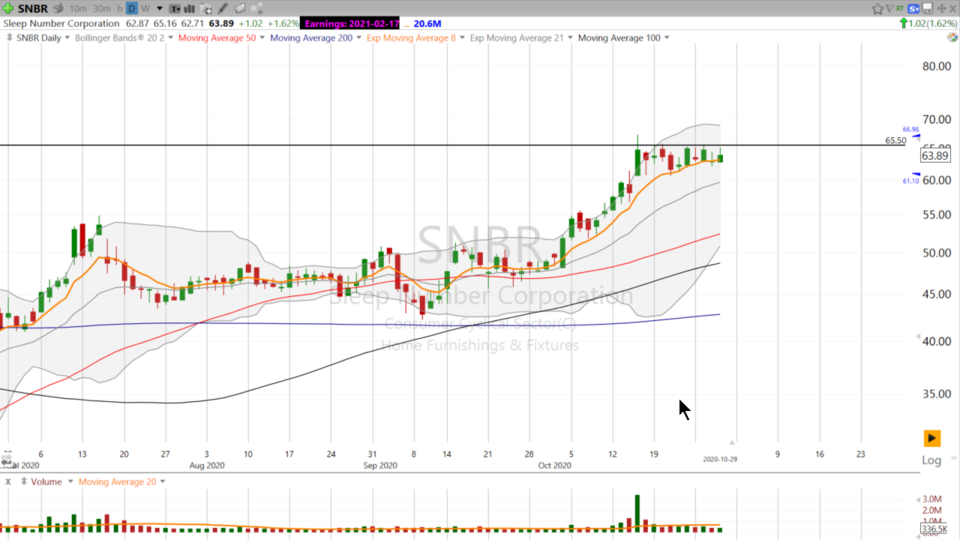Viewport: 960px width, 540px height.
Task: Click the SNBR ticker symbol field
Action: (x=33, y=9)
